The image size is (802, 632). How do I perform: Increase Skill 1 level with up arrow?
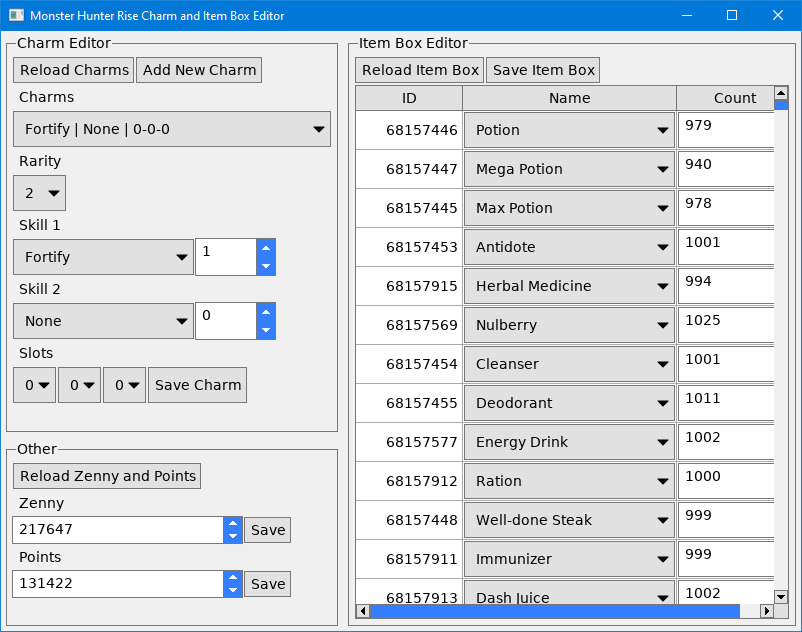(266, 248)
